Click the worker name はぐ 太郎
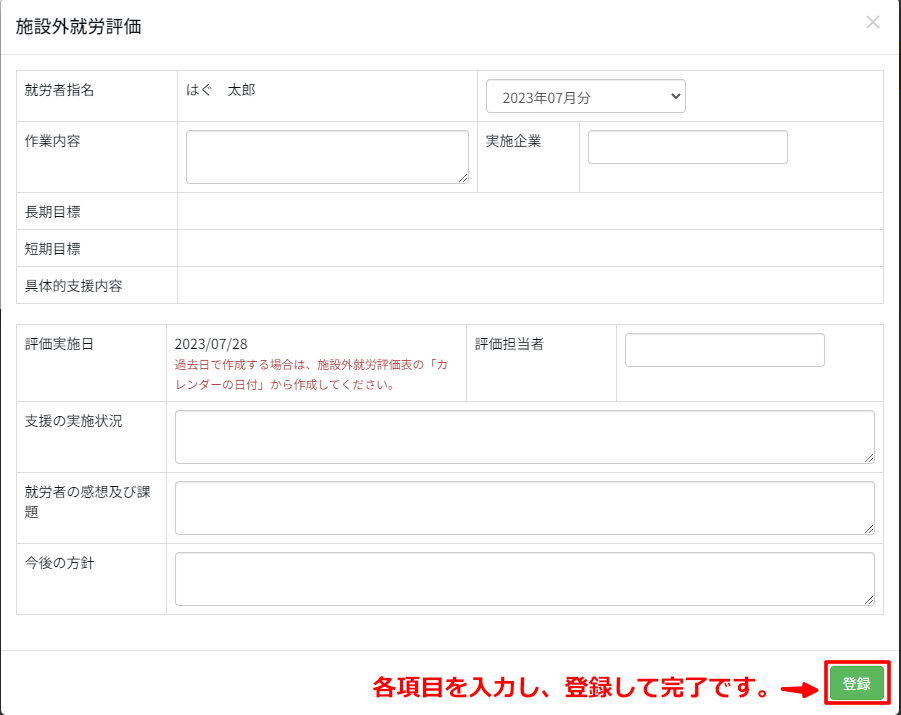 pos(220,90)
